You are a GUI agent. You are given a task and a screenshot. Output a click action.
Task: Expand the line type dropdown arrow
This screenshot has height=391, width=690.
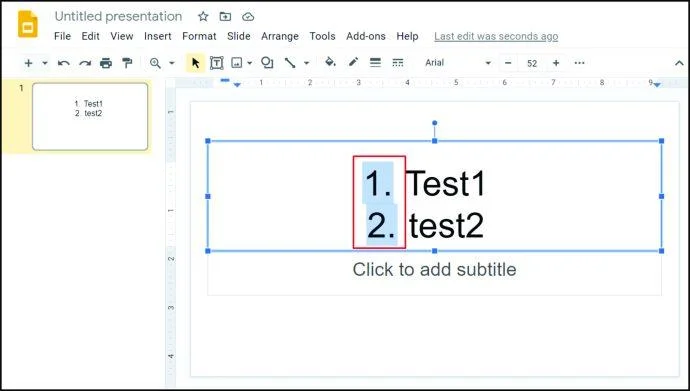(307, 63)
